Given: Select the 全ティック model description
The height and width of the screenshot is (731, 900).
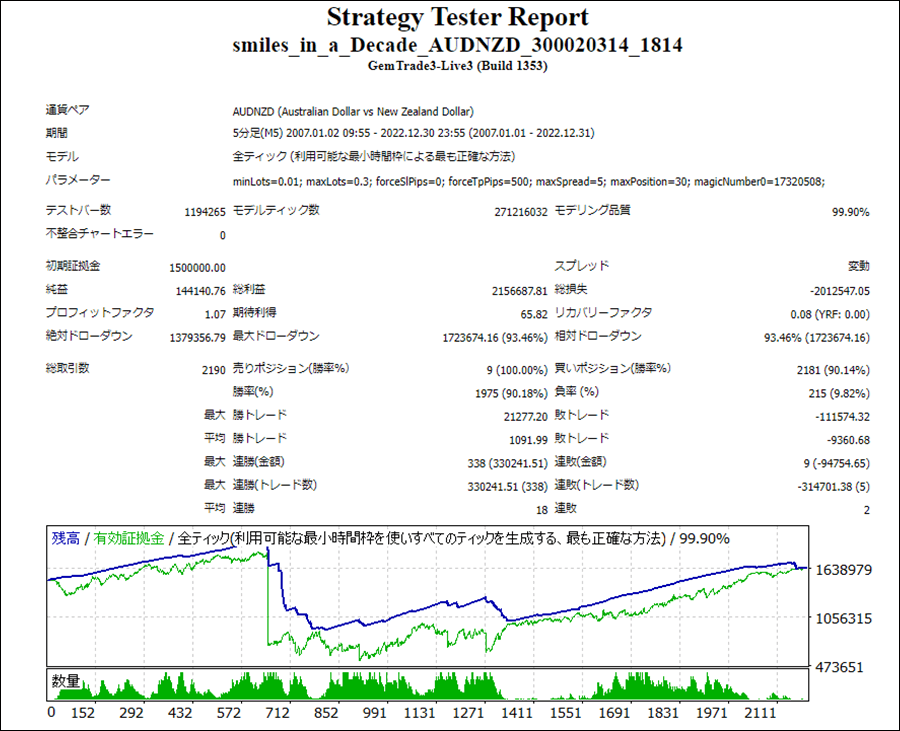Looking at the screenshot, I should [374, 157].
